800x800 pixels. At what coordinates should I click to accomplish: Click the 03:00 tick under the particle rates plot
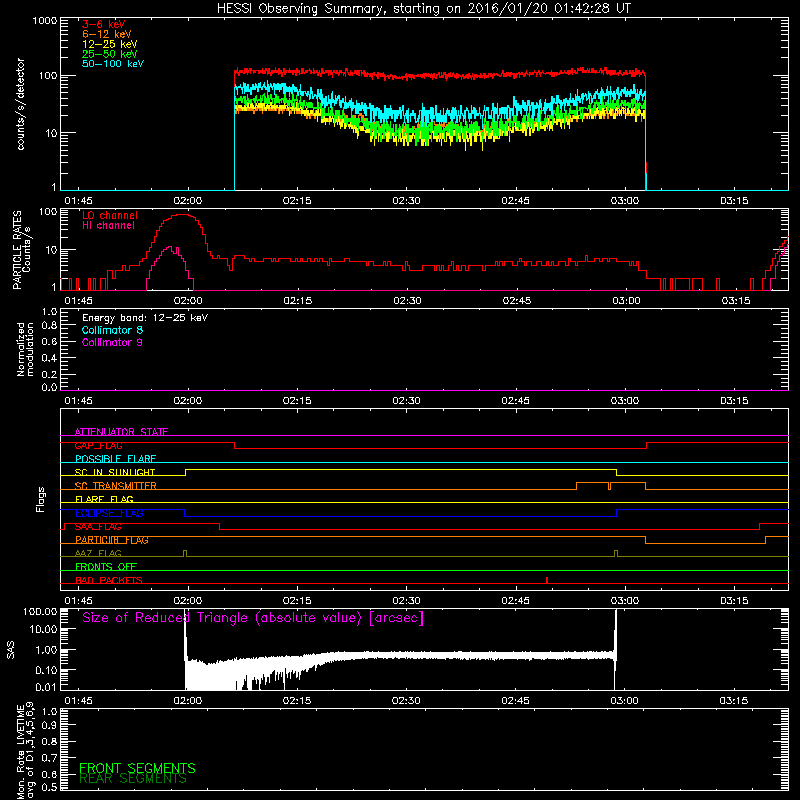626,301
